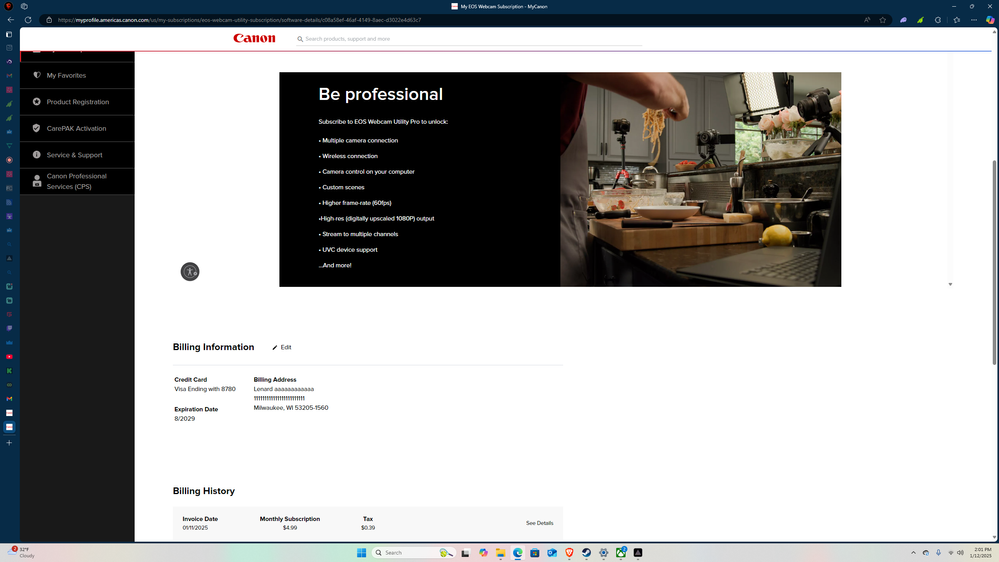Viewport: 999px width, 562px height.
Task: Click the search products input field
Action: click(x=471, y=39)
